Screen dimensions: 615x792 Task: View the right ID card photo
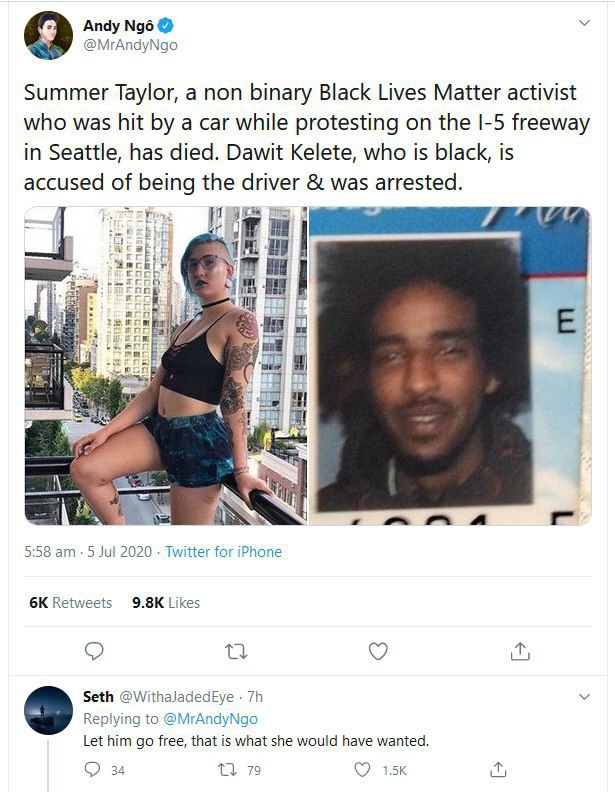click(x=450, y=366)
